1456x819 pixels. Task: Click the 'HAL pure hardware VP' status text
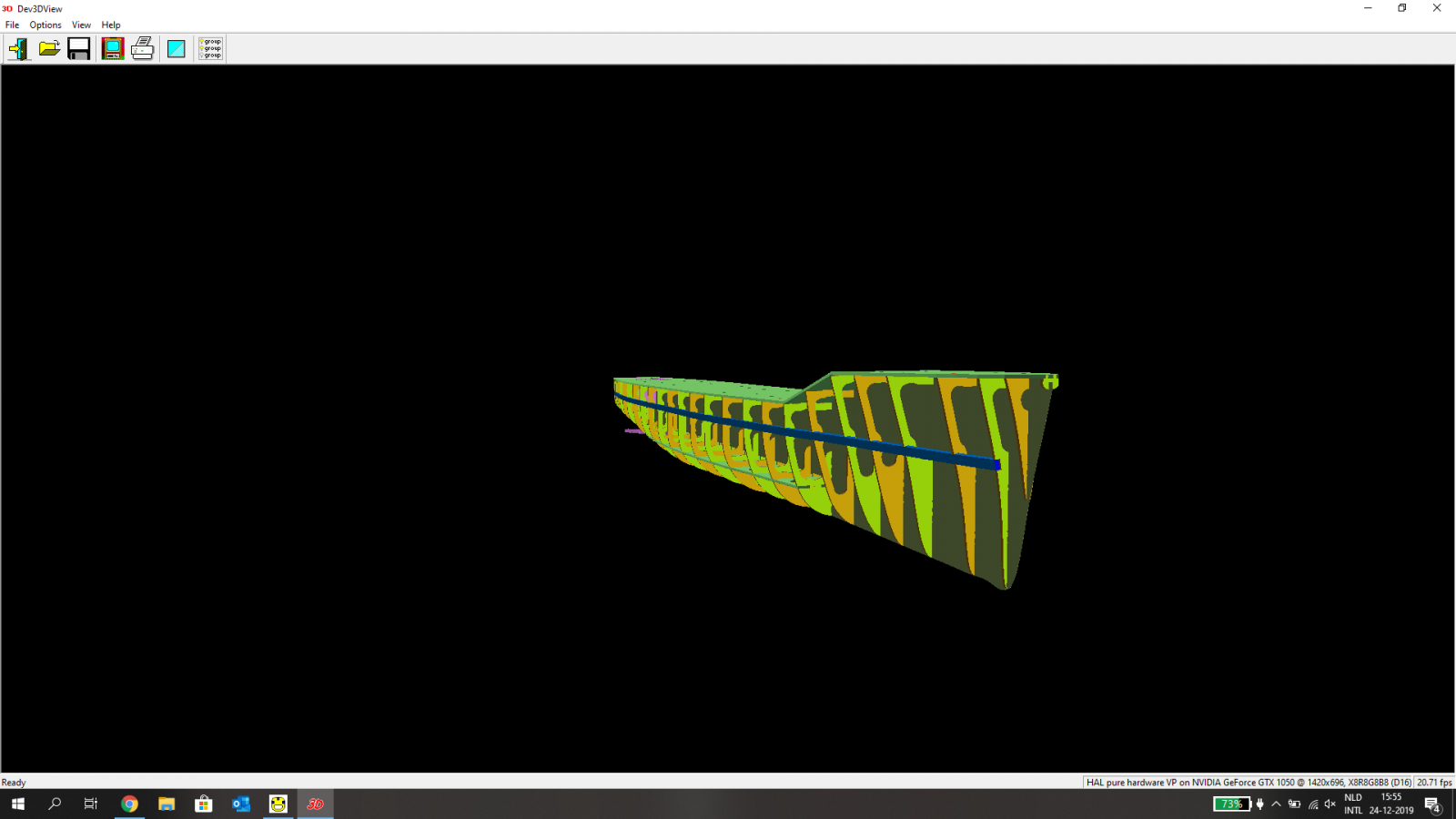point(1249,783)
